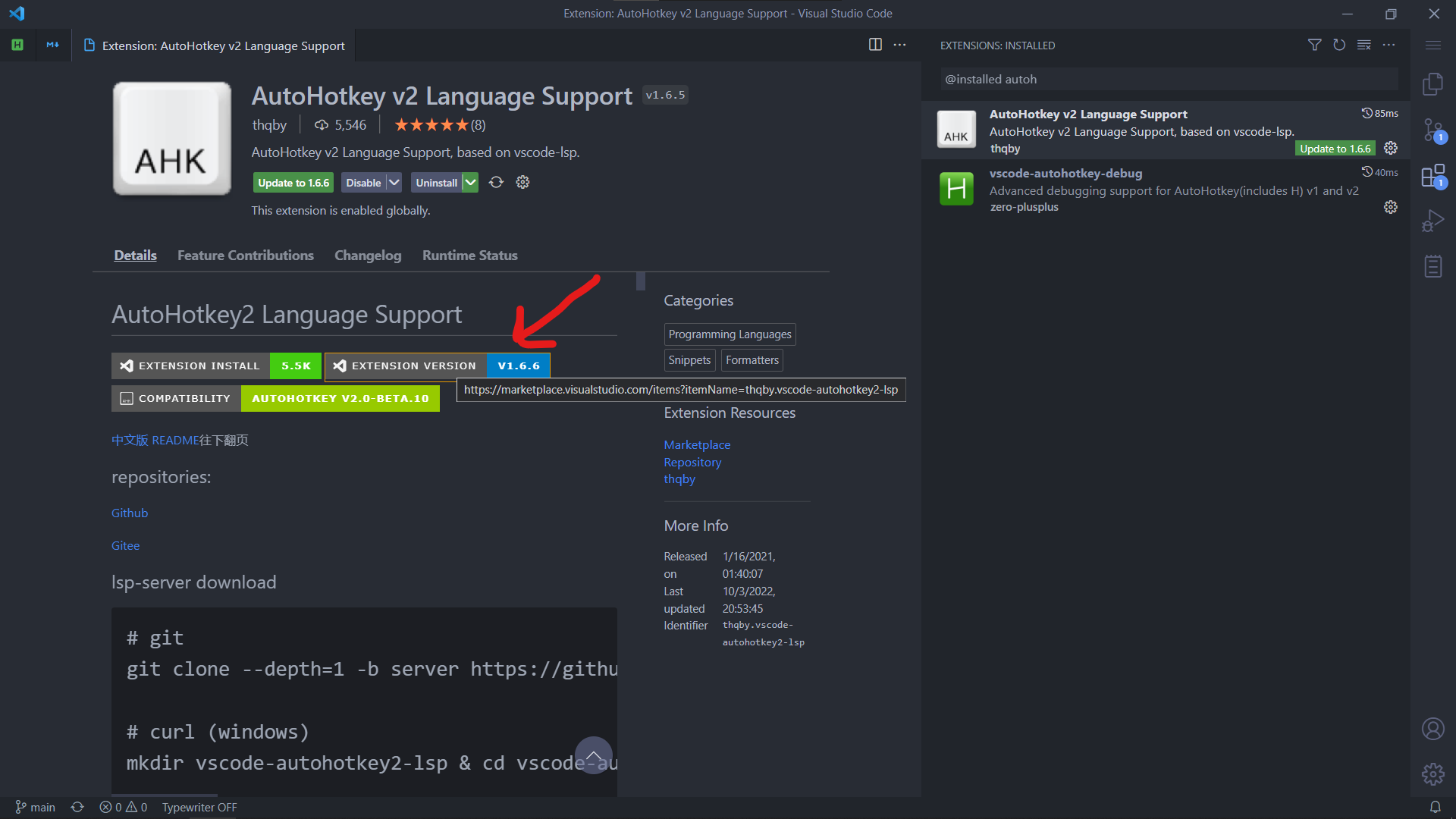
Task: Filter extensions using the funnel icon
Action: pyautogui.click(x=1314, y=45)
